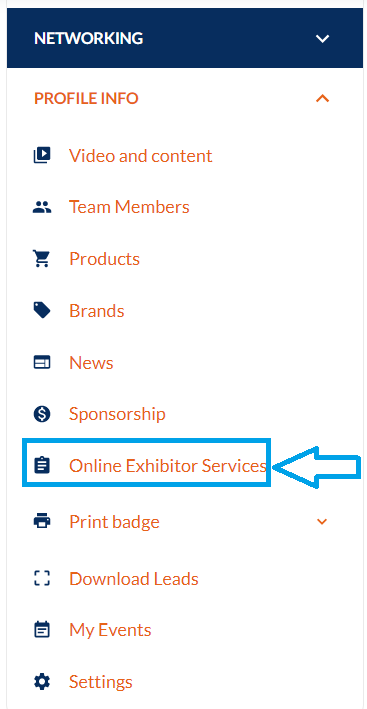The height and width of the screenshot is (709, 367).
Task: Open the Online Exhibitor Services link
Action: pyautogui.click(x=168, y=465)
